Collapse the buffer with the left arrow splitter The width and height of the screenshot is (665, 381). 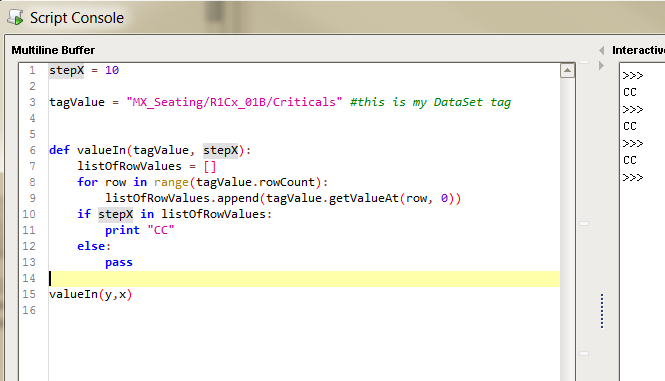pyautogui.click(x=601, y=50)
